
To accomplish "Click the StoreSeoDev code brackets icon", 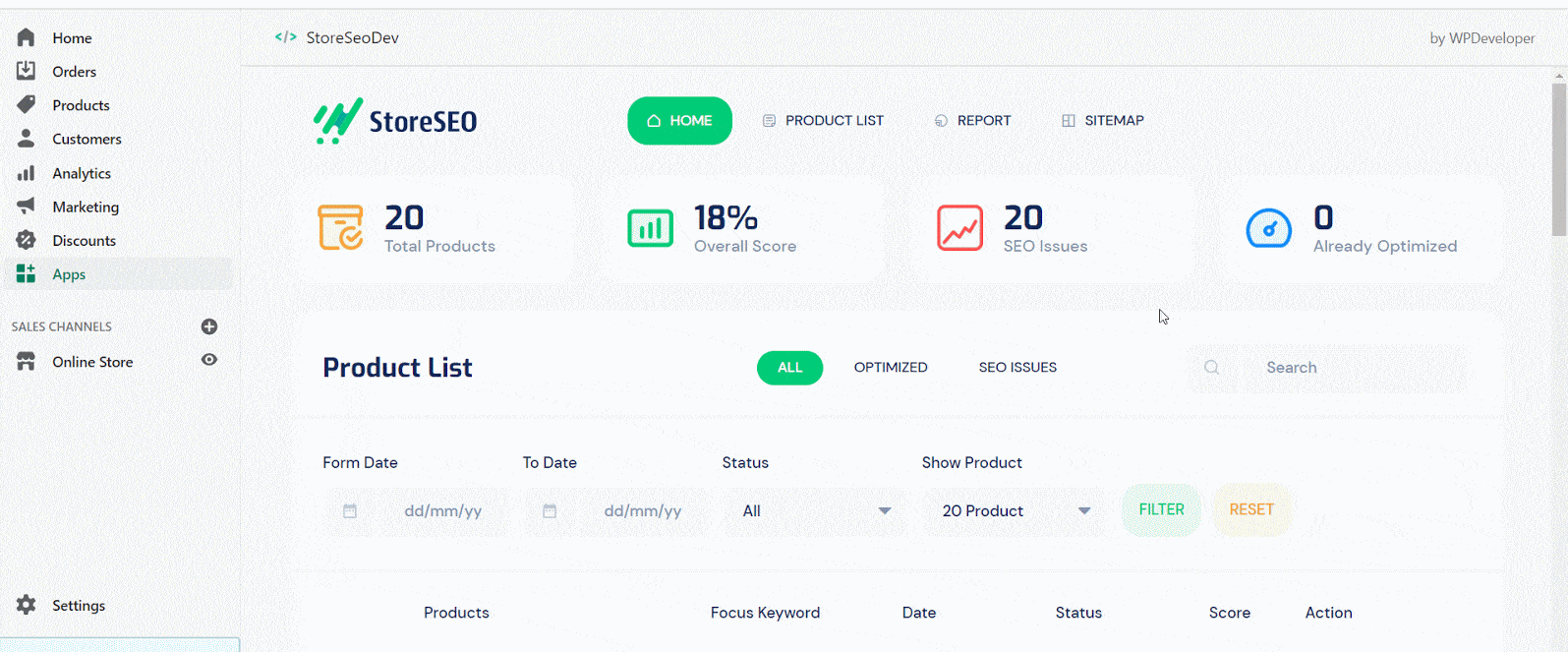I will (285, 37).
